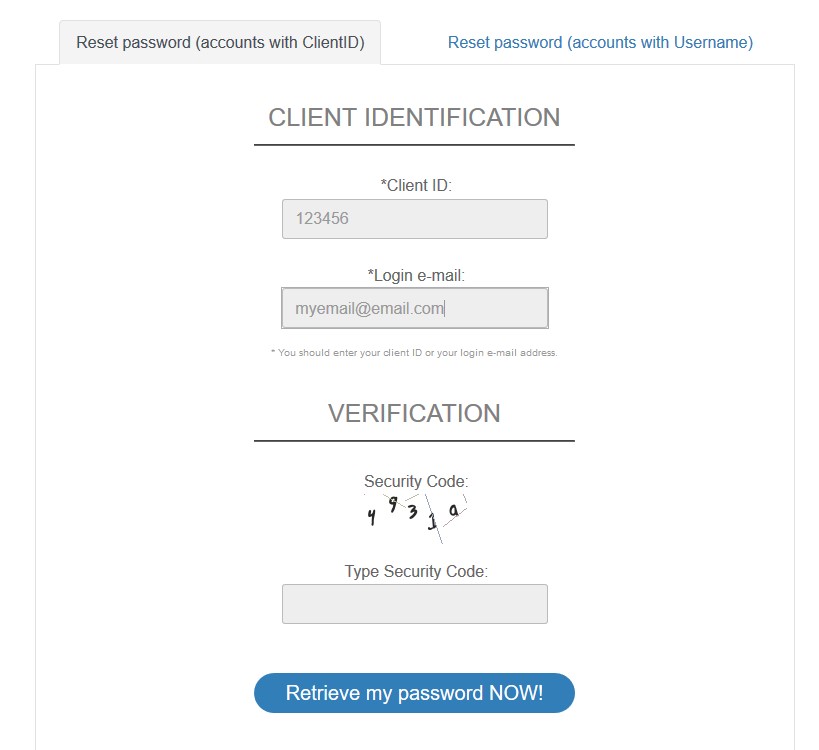Click the Security Code: label
Image resolution: width=819 pixels, height=750 pixels.
click(416, 482)
